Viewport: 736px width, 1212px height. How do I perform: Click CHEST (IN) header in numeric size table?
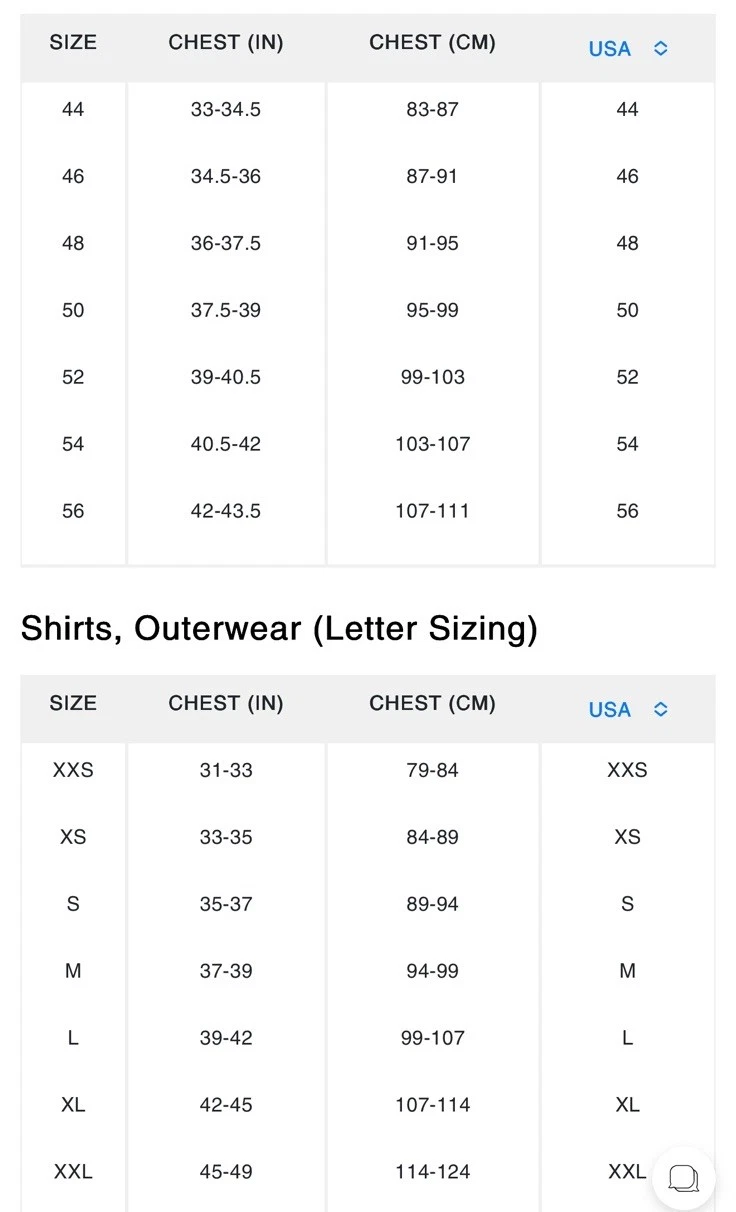(226, 42)
